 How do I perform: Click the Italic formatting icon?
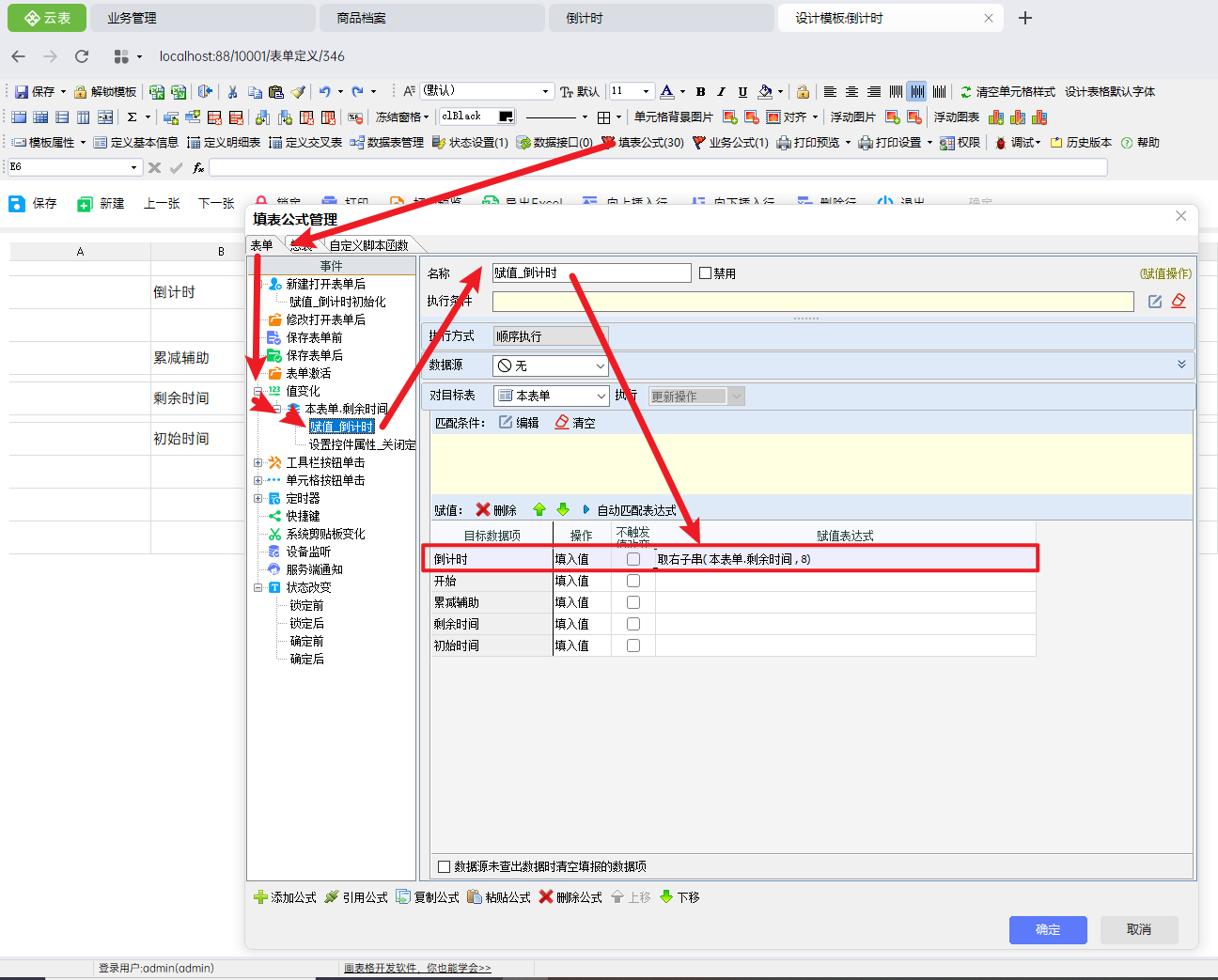click(721, 92)
